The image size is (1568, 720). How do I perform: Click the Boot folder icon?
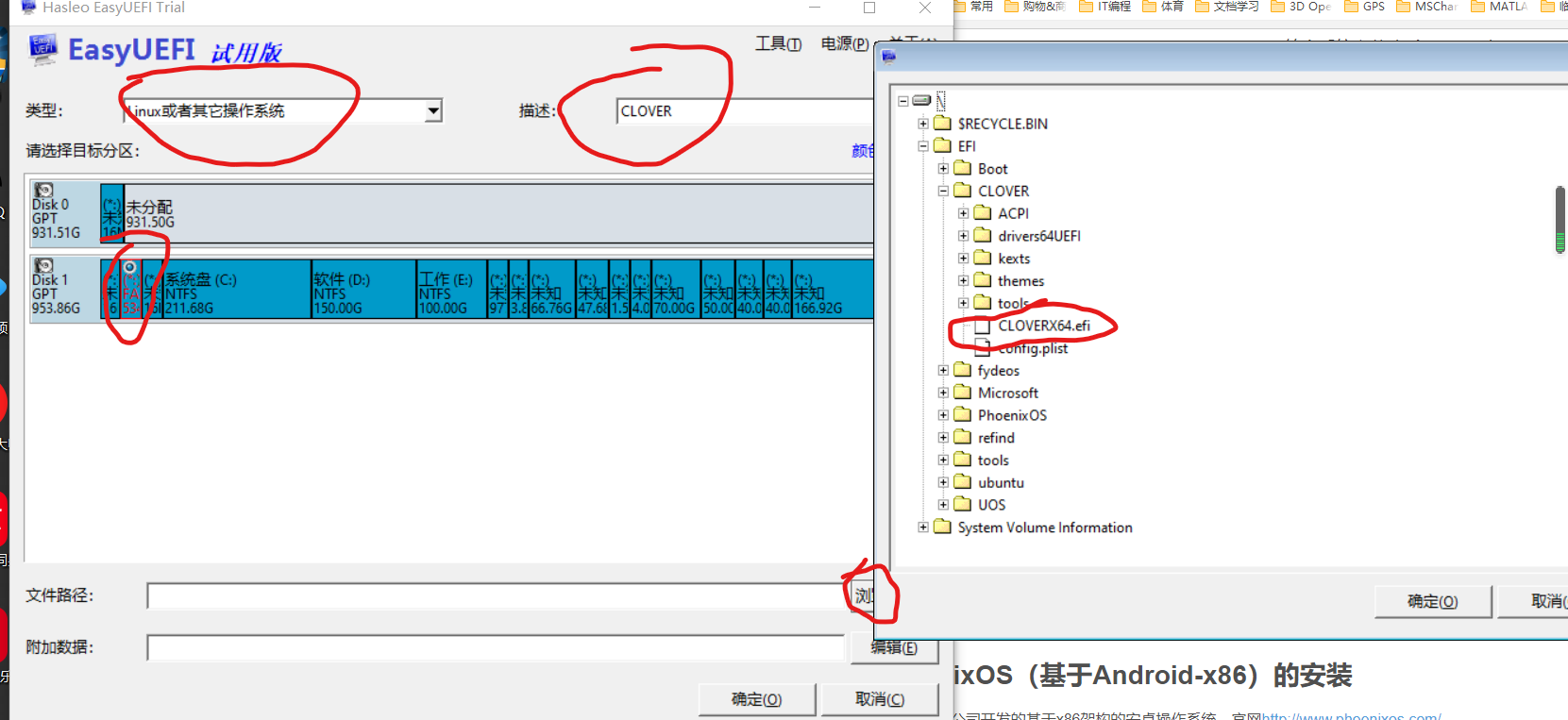click(x=963, y=168)
